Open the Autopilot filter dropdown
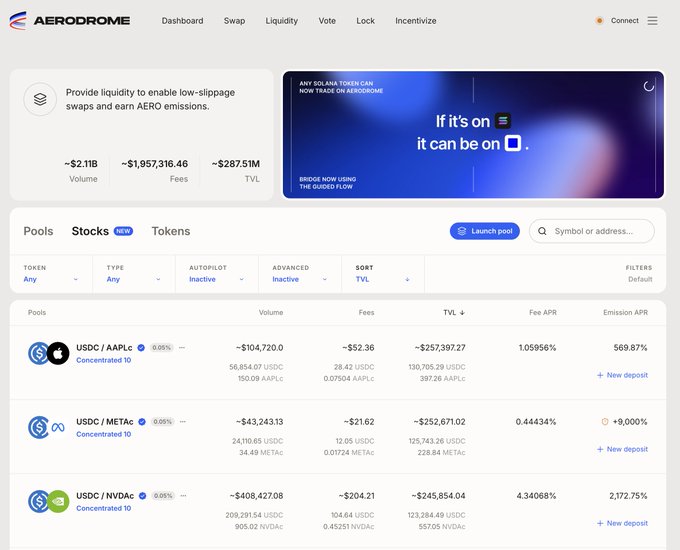 pyautogui.click(x=216, y=274)
